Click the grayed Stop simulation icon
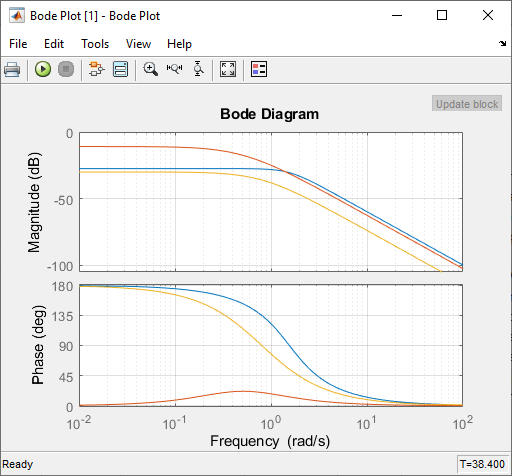The height and width of the screenshot is (476, 512). (x=66, y=69)
